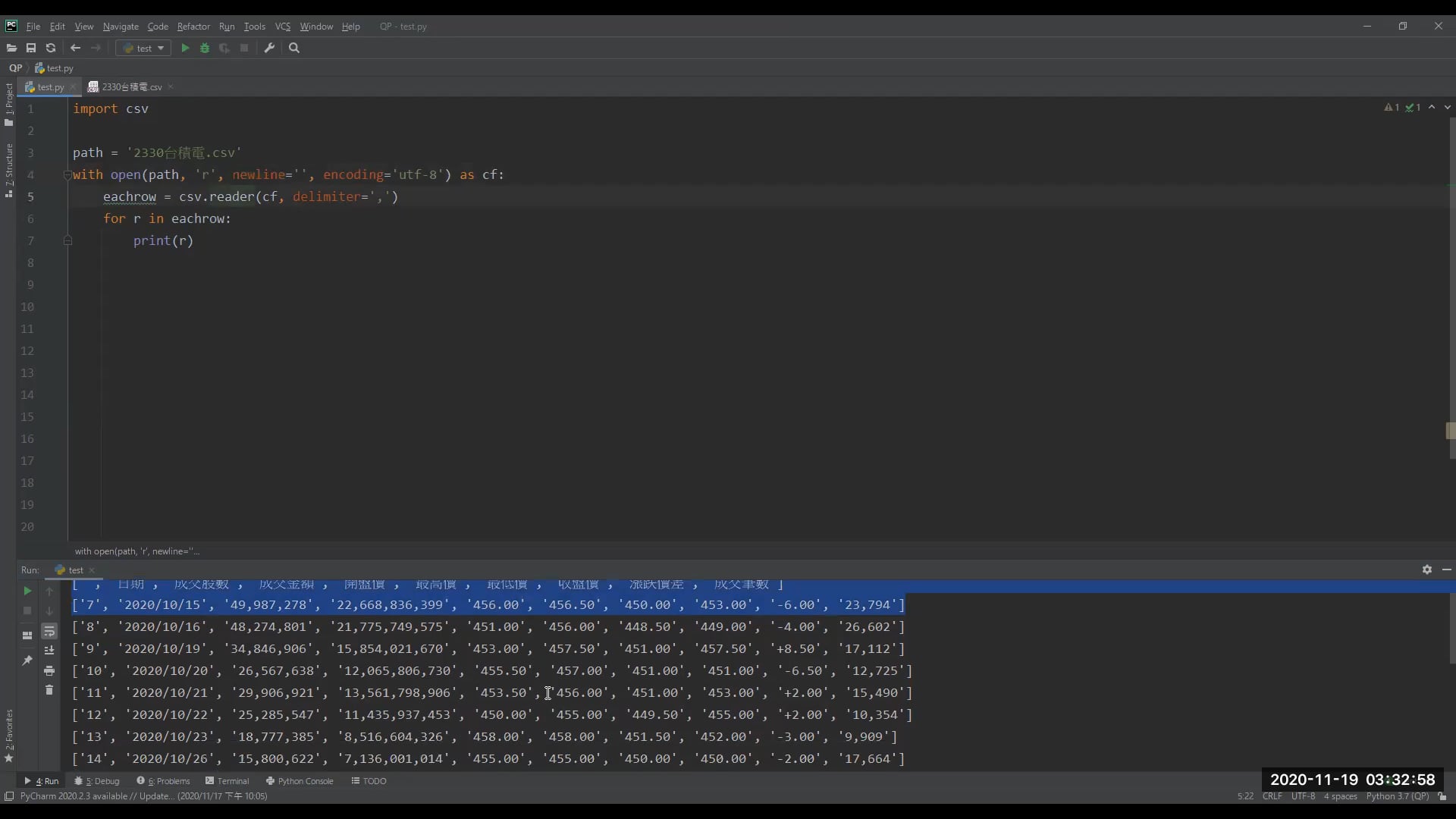Viewport: 1456px width, 819px height.
Task: Click the run console vertical scrollbar
Action: (1451, 629)
